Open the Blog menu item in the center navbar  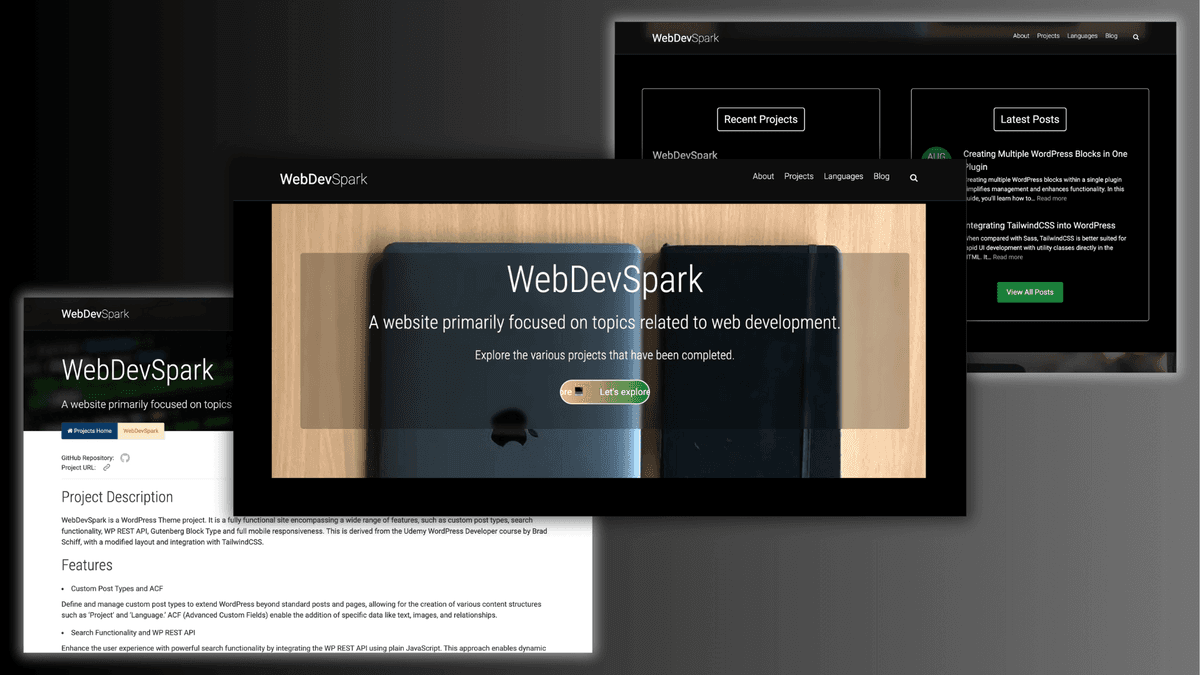pyautogui.click(x=881, y=176)
